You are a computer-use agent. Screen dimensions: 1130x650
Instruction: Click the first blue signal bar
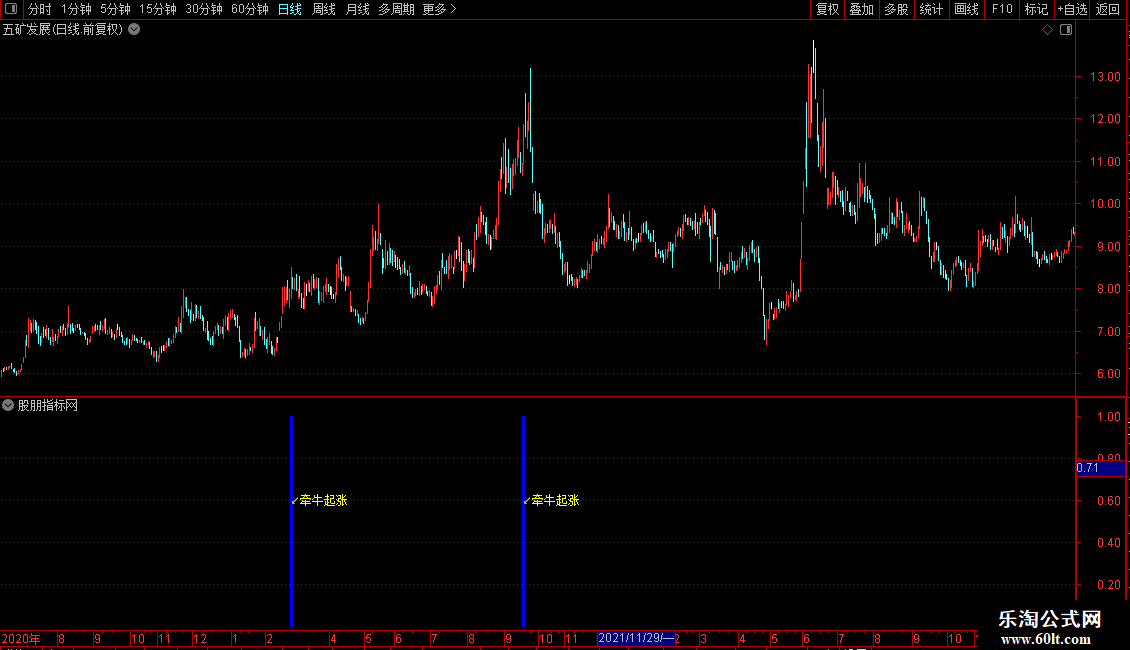pyautogui.click(x=291, y=522)
